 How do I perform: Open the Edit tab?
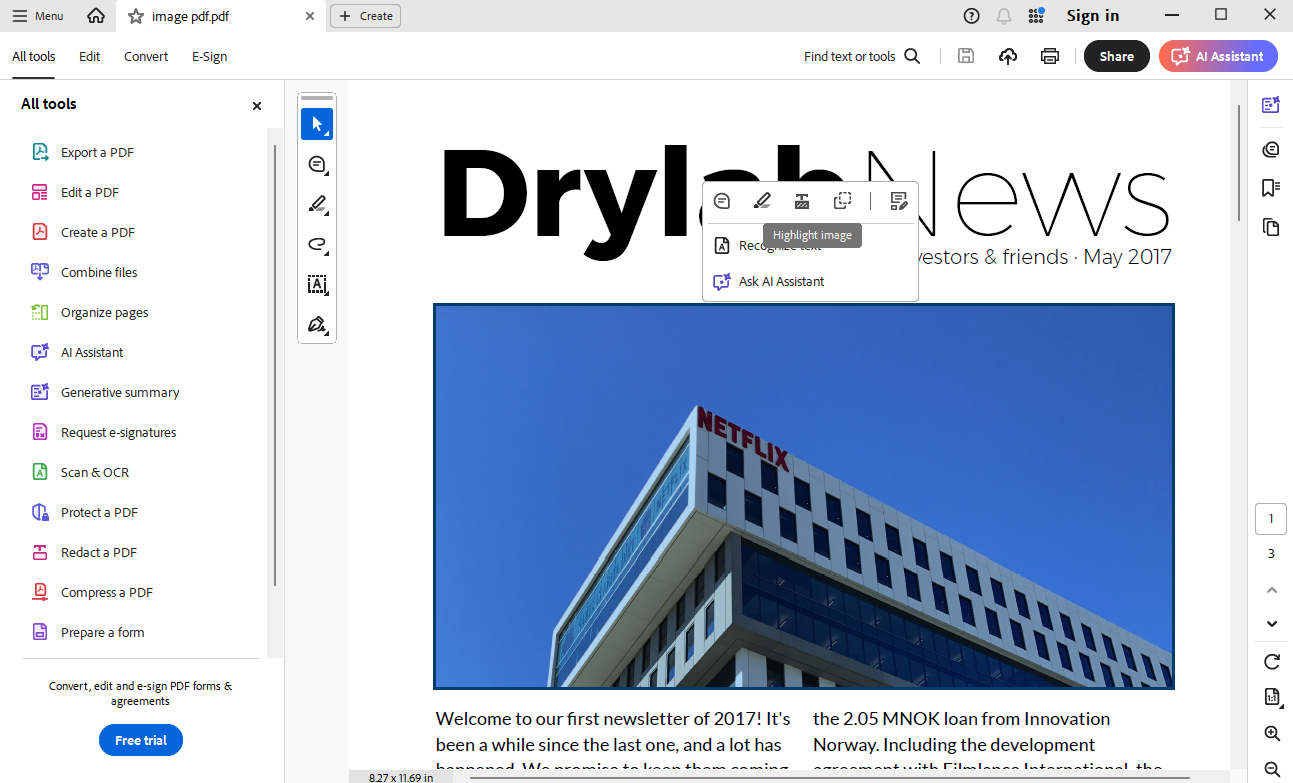pyautogui.click(x=90, y=57)
